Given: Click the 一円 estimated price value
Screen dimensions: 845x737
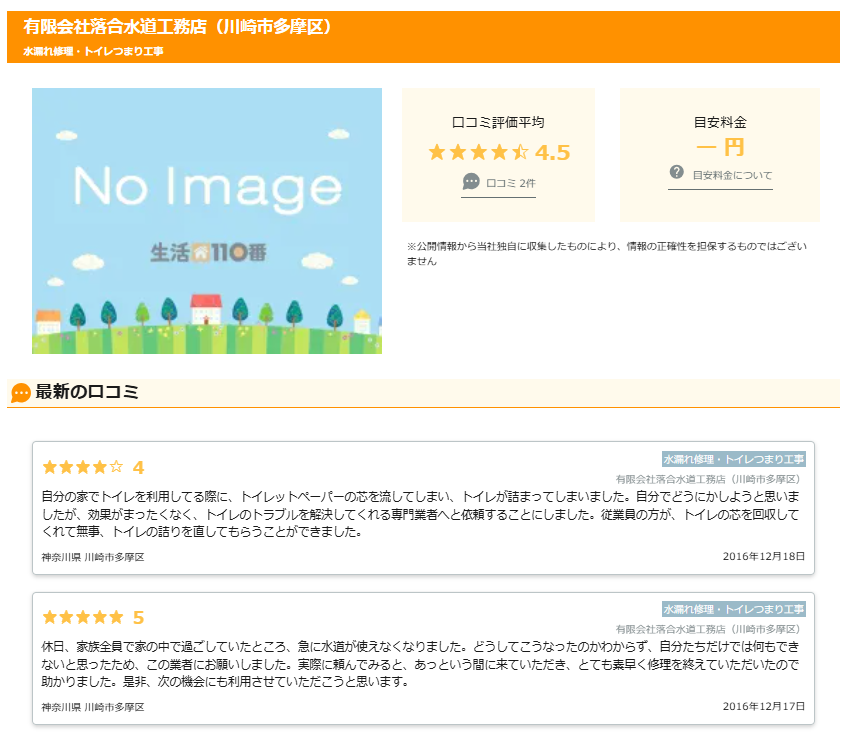Looking at the screenshot, I should pyautogui.click(x=720, y=148).
